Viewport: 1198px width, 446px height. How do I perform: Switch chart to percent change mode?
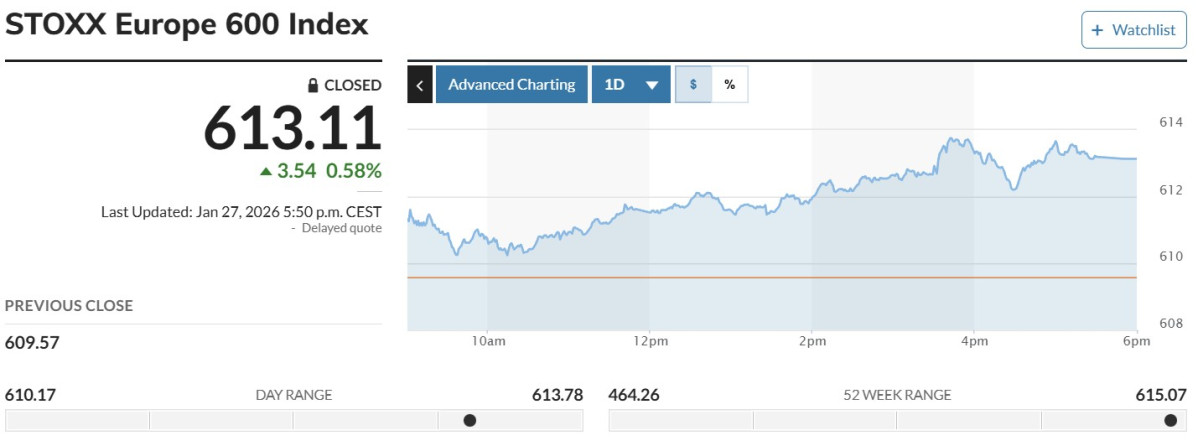click(729, 85)
